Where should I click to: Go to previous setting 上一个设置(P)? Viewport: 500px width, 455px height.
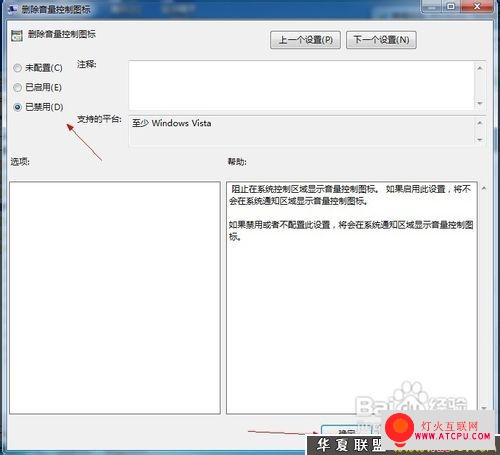(x=305, y=40)
